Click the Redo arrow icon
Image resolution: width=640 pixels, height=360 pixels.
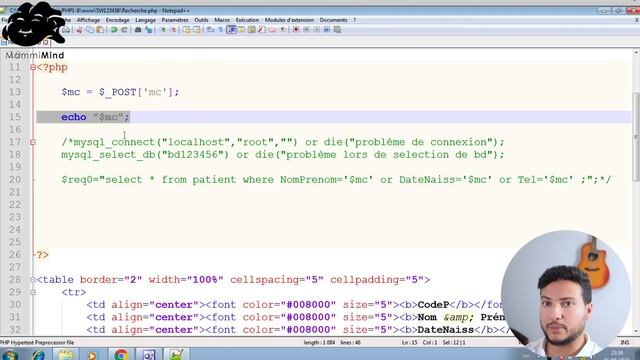pyautogui.click(x=124, y=30)
